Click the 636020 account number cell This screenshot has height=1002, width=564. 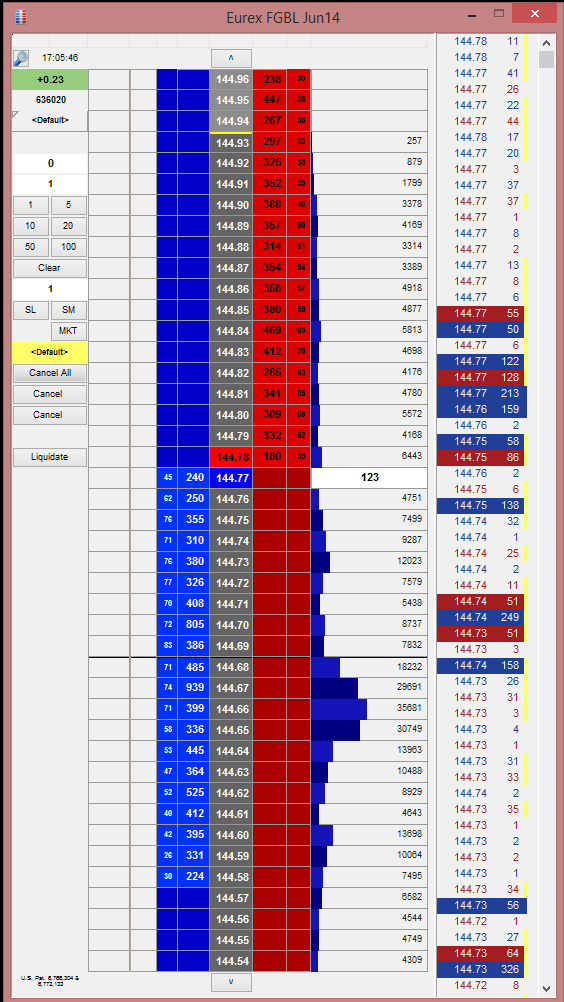pyautogui.click(x=50, y=100)
